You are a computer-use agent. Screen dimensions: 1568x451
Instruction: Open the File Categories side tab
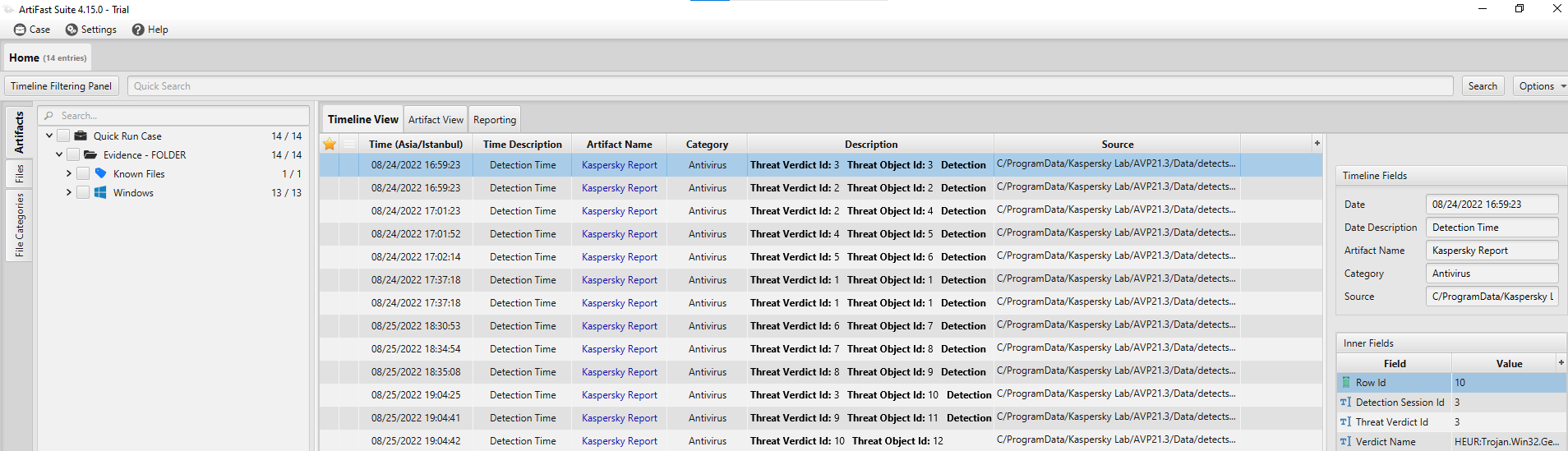(19, 225)
